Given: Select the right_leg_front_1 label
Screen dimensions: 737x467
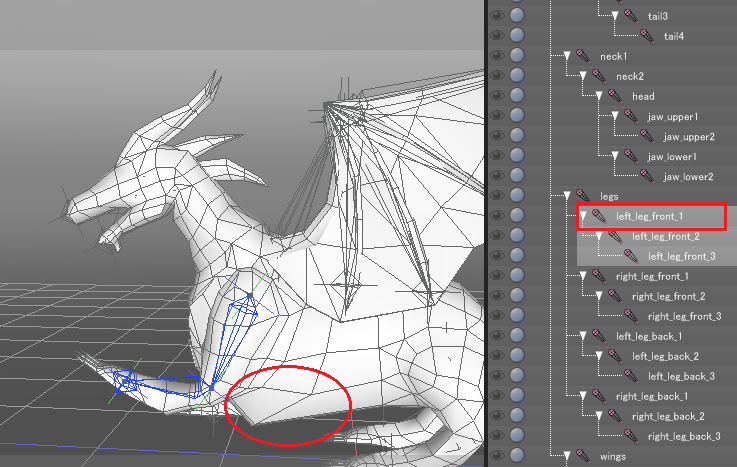Looking at the screenshot, I should point(652,276).
